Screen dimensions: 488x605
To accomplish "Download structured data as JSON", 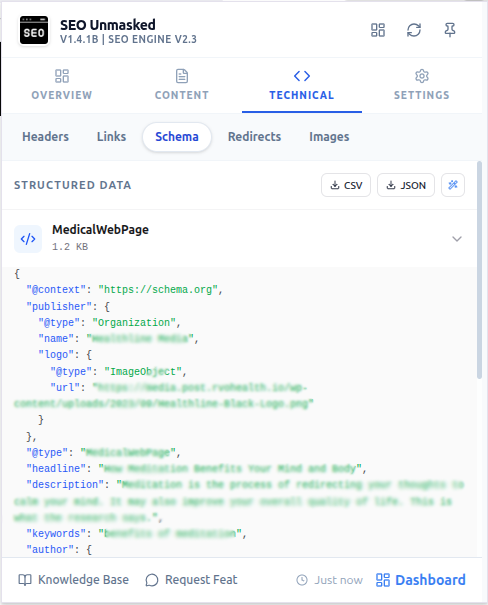I will (x=406, y=185).
